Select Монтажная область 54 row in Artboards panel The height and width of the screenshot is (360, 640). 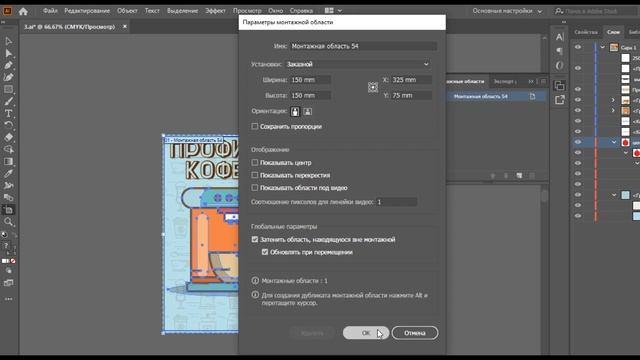click(496, 96)
